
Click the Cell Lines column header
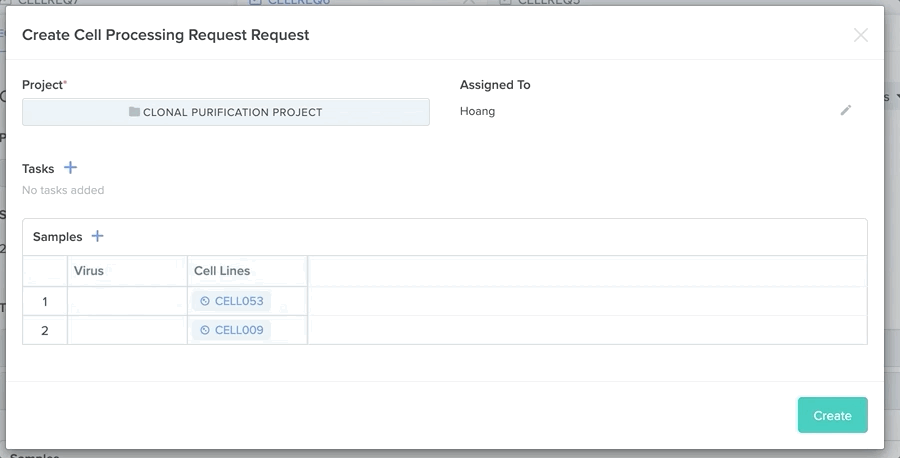point(247,271)
